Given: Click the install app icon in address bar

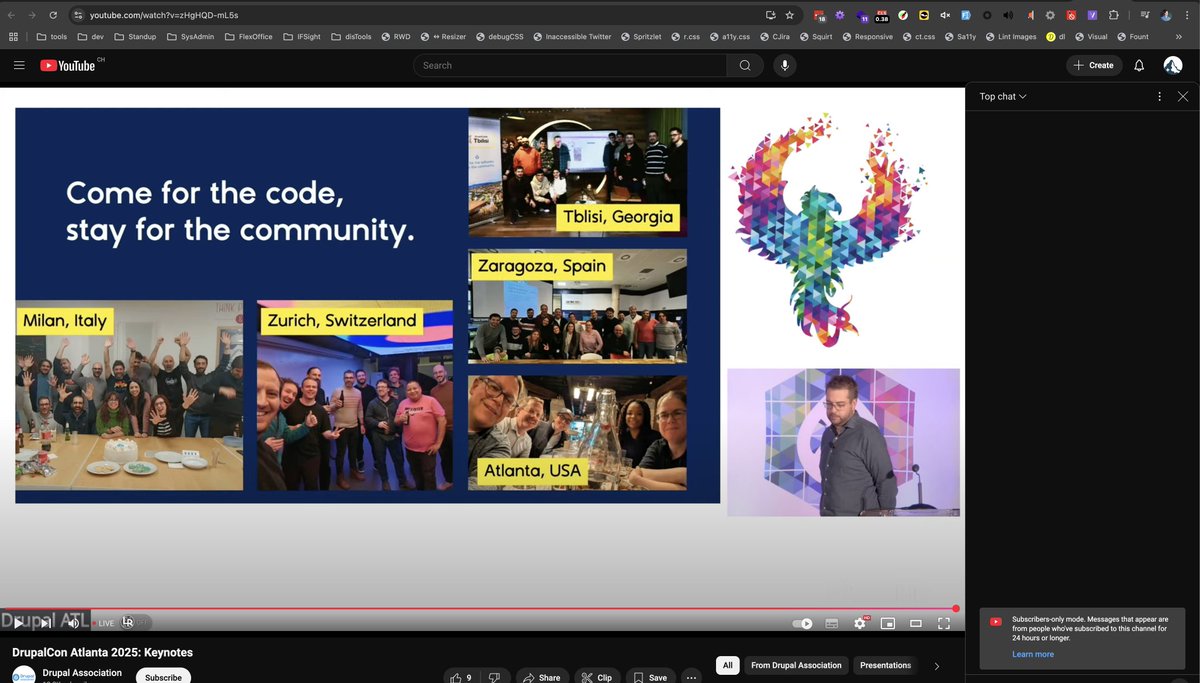Looking at the screenshot, I should pyautogui.click(x=770, y=15).
